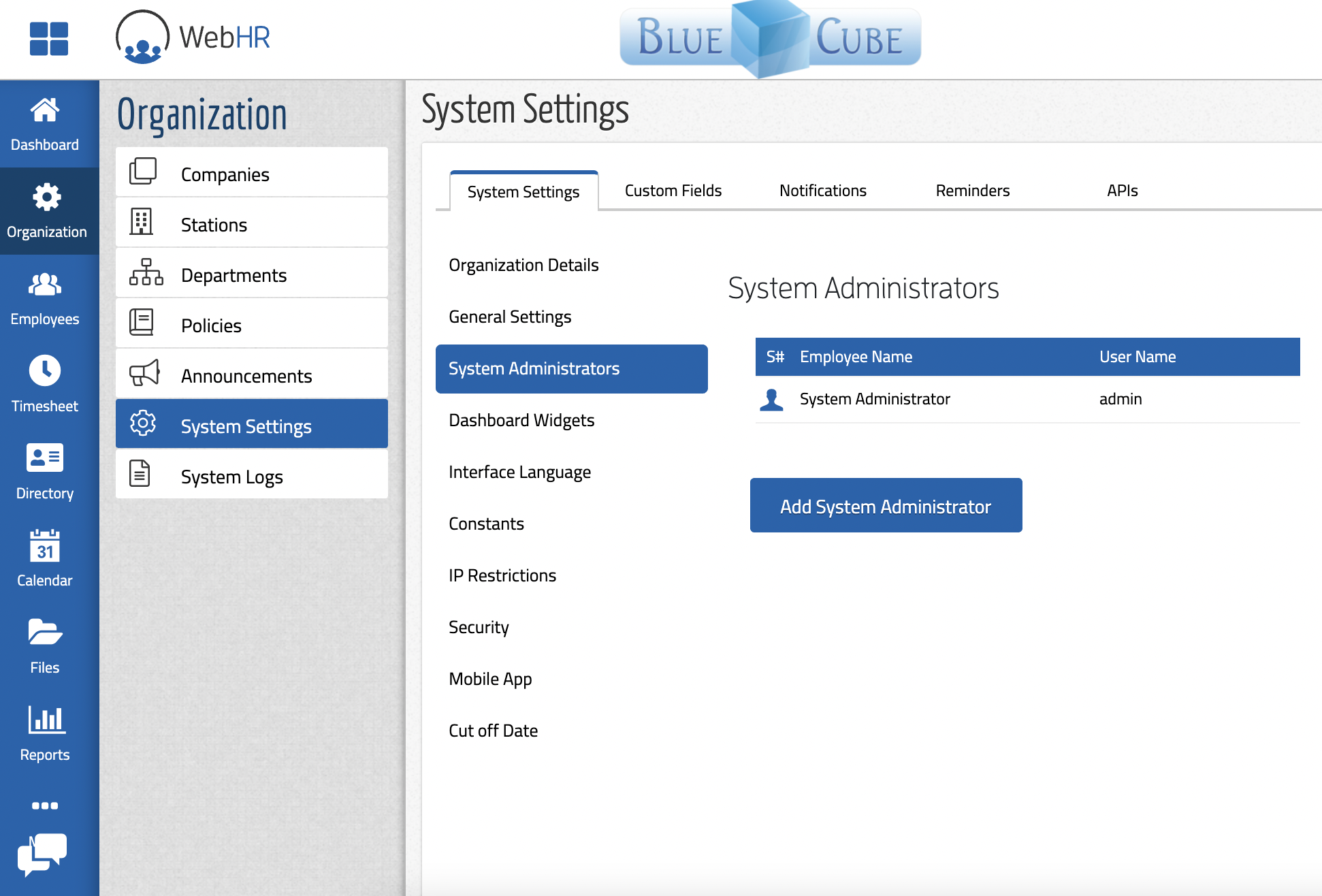Click the Employee Name column header
The image size is (1322, 896).
coord(856,357)
